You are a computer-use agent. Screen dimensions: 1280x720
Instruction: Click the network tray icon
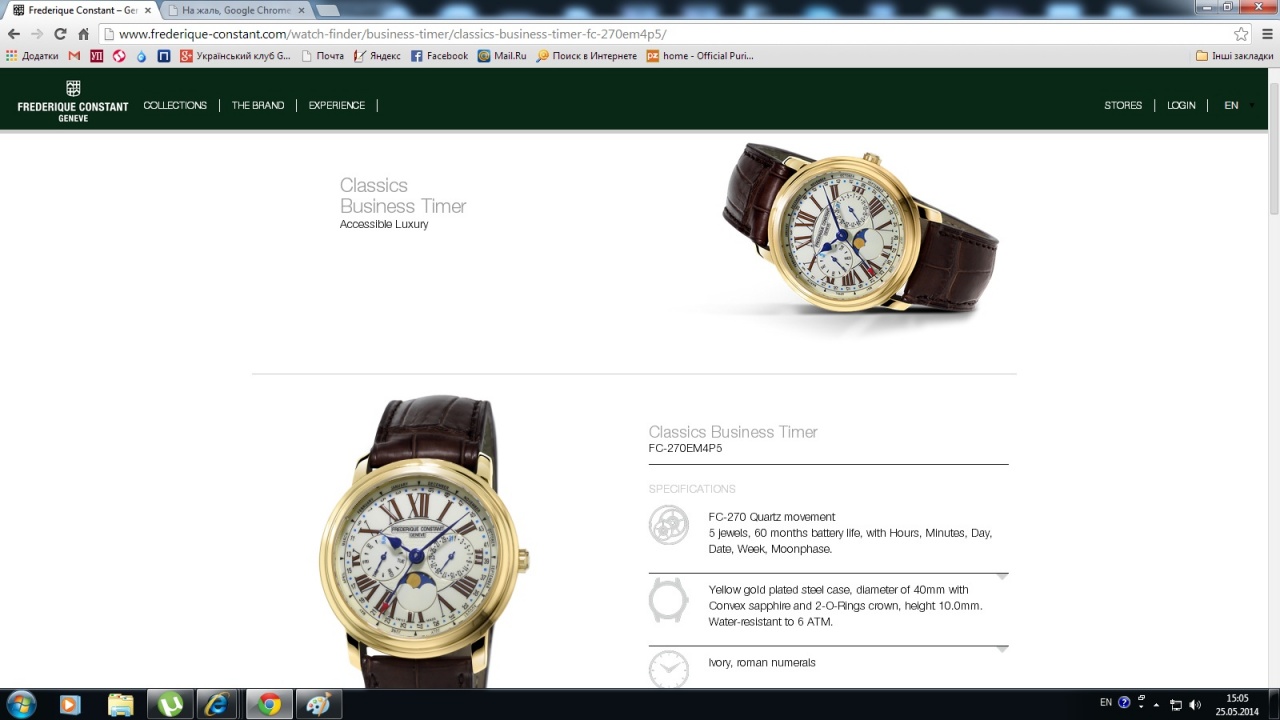point(1176,704)
